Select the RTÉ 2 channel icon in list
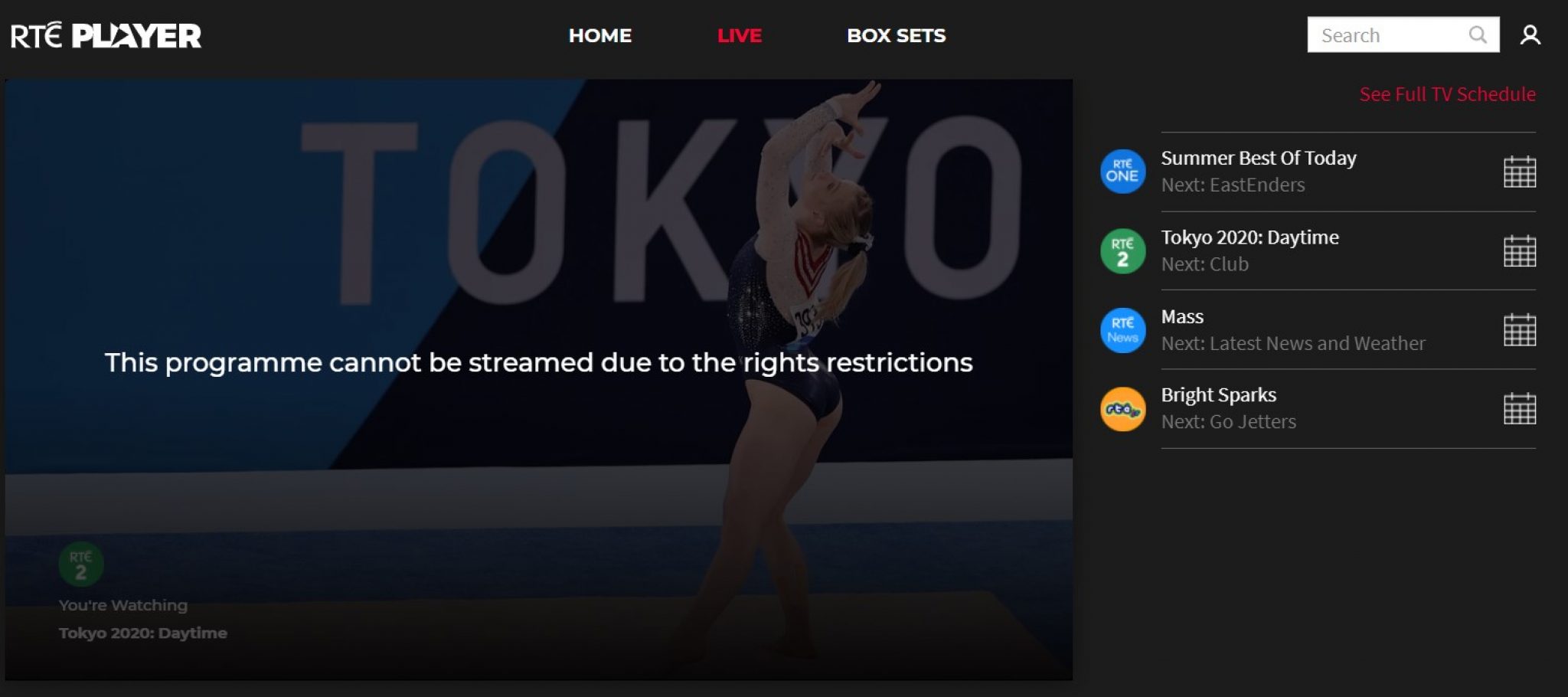Viewport: 1568px width, 697px height. 1122,251
